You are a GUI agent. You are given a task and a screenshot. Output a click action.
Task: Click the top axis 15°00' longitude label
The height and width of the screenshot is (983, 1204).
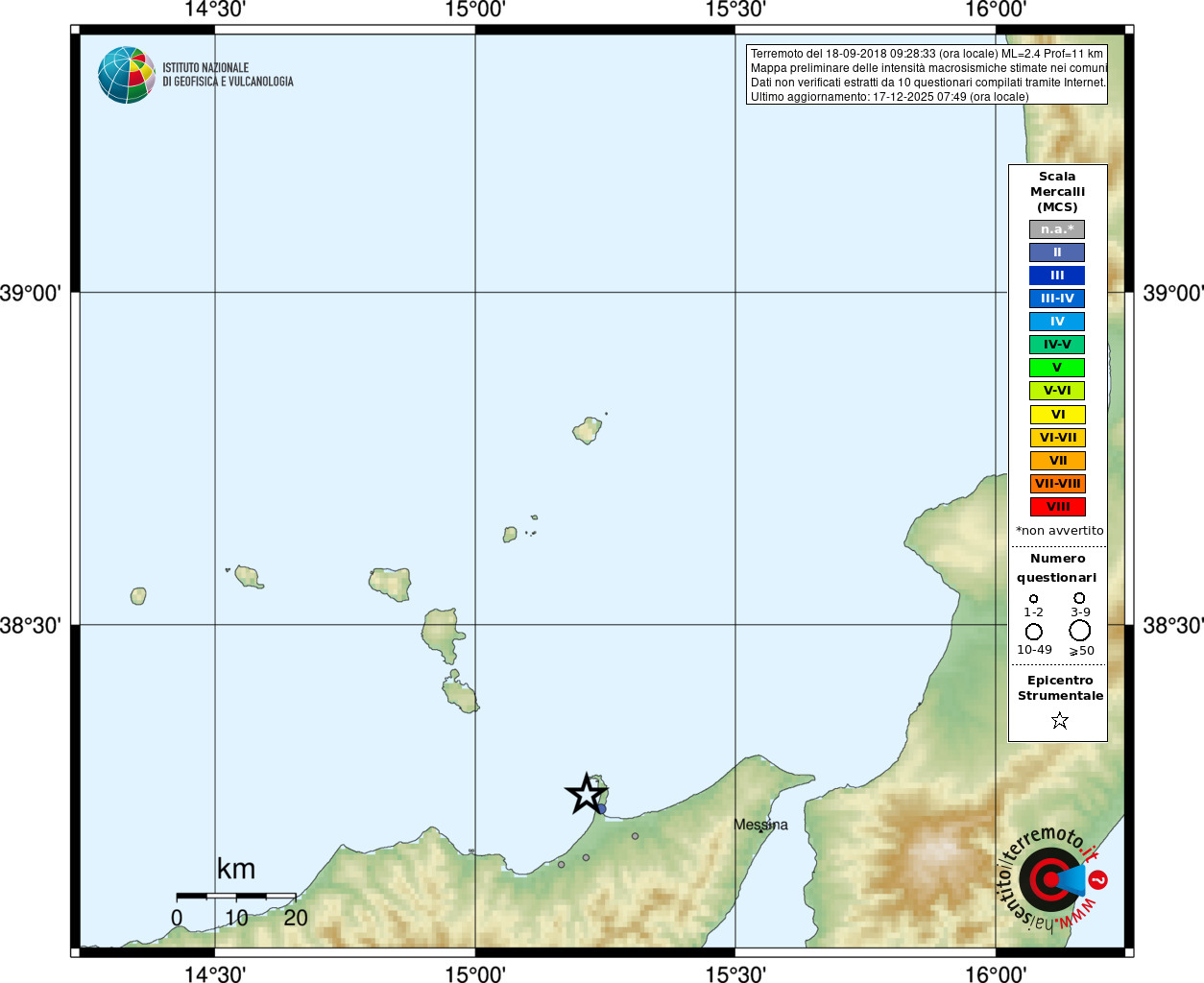pyautogui.click(x=475, y=10)
